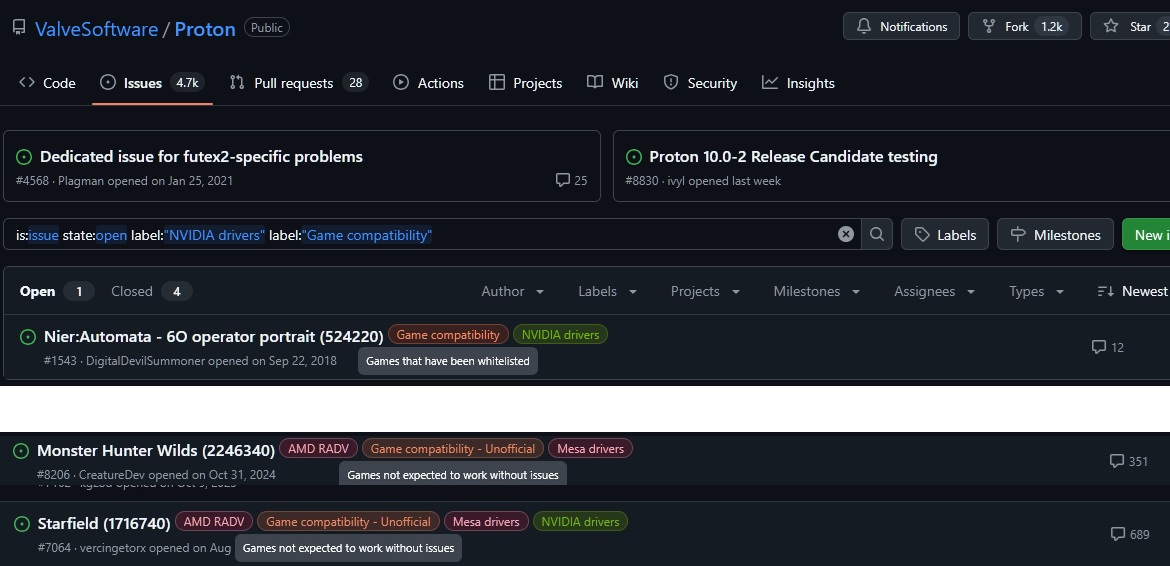Click the AMD RADV label on Starfield
Image resolution: width=1170 pixels, height=566 pixels.
tap(214, 521)
